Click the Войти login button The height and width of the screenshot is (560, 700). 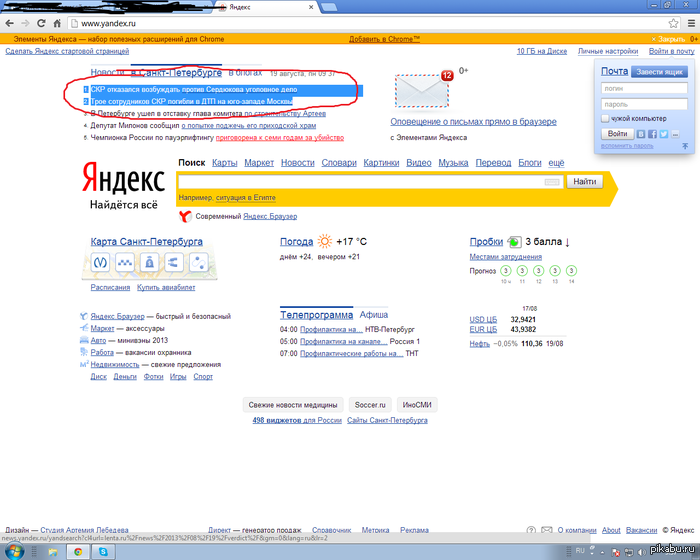(x=617, y=134)
